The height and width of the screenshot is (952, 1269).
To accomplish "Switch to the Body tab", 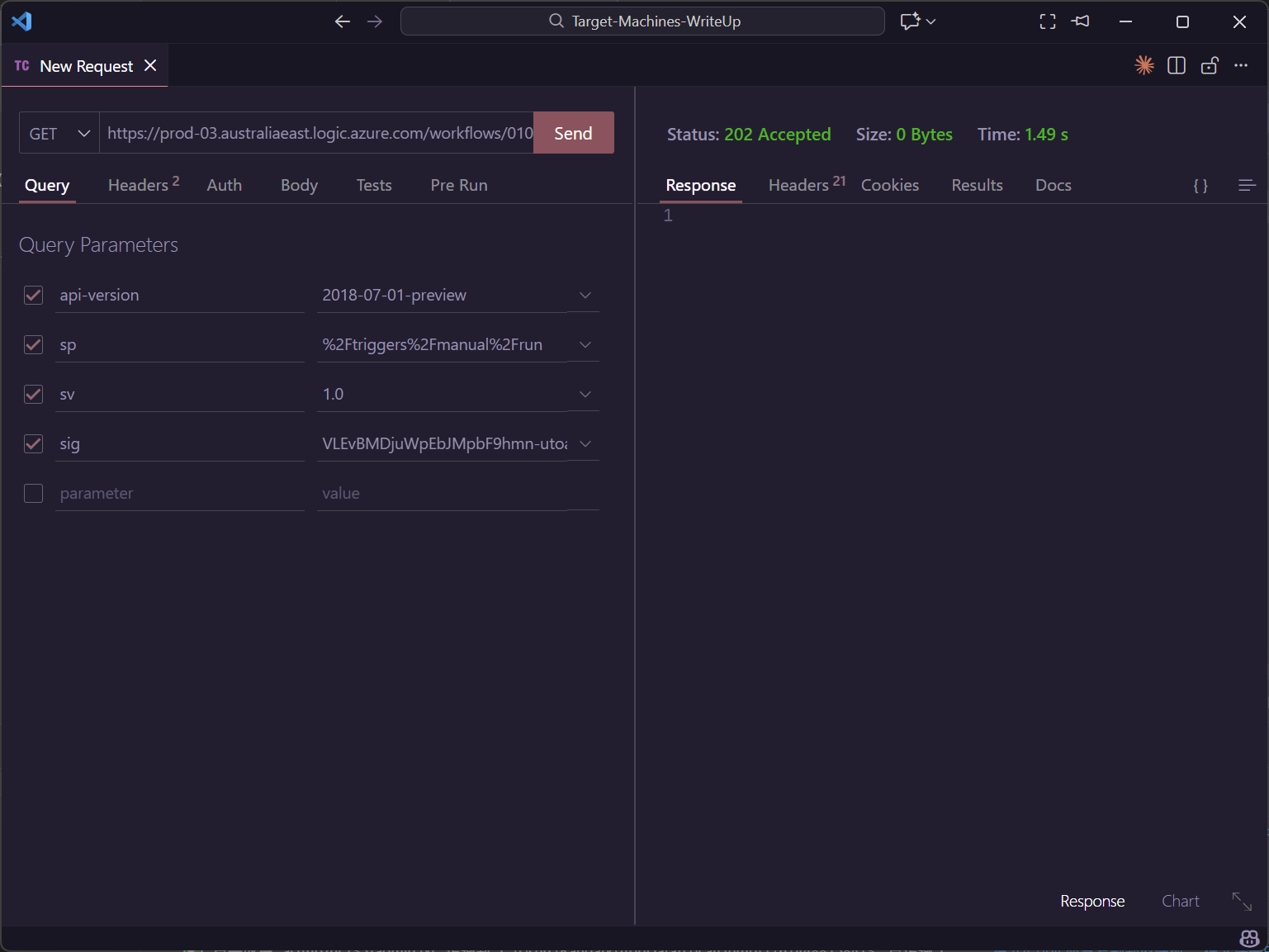I will pos(299,186).
